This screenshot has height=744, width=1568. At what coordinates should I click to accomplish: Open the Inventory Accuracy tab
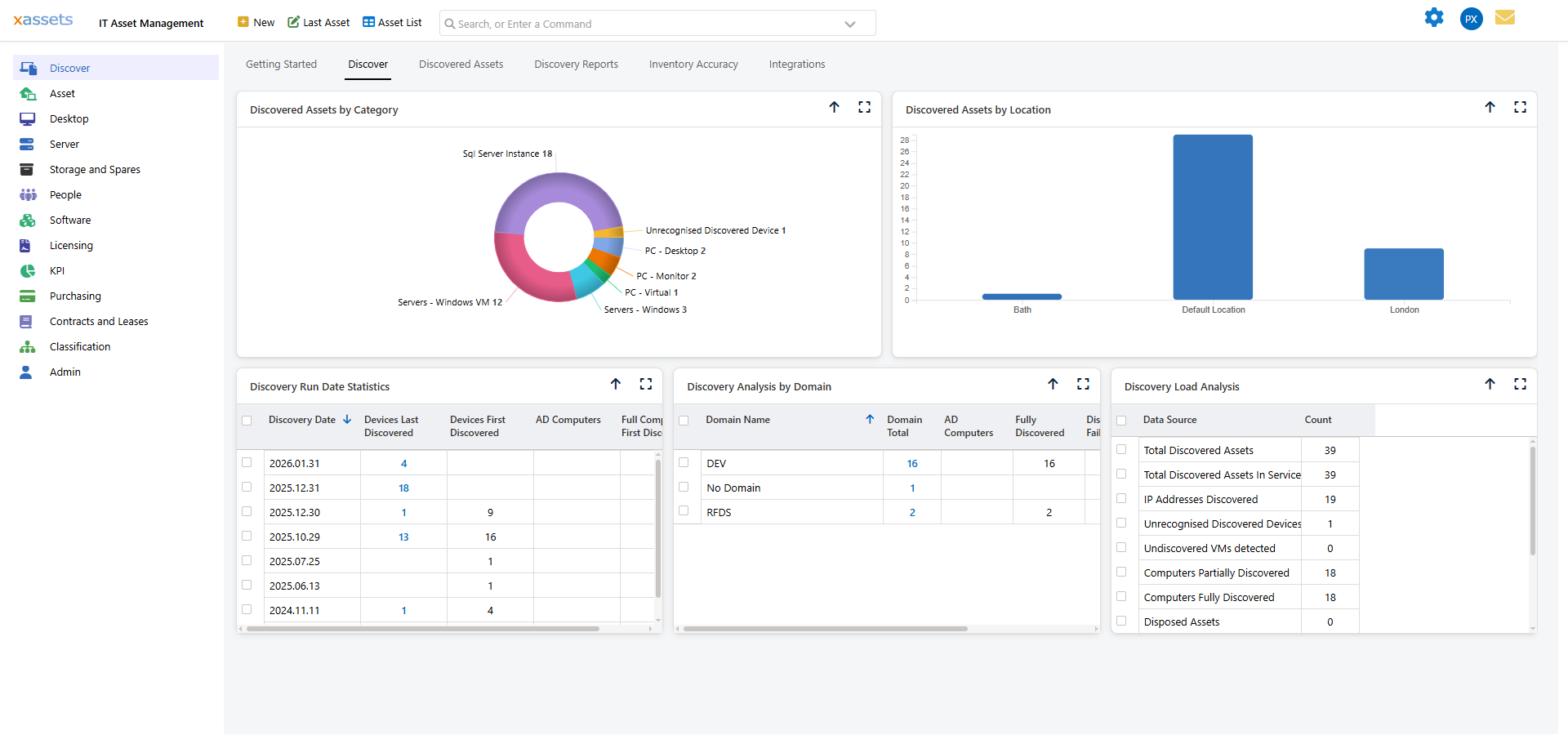tap(693, 64)
